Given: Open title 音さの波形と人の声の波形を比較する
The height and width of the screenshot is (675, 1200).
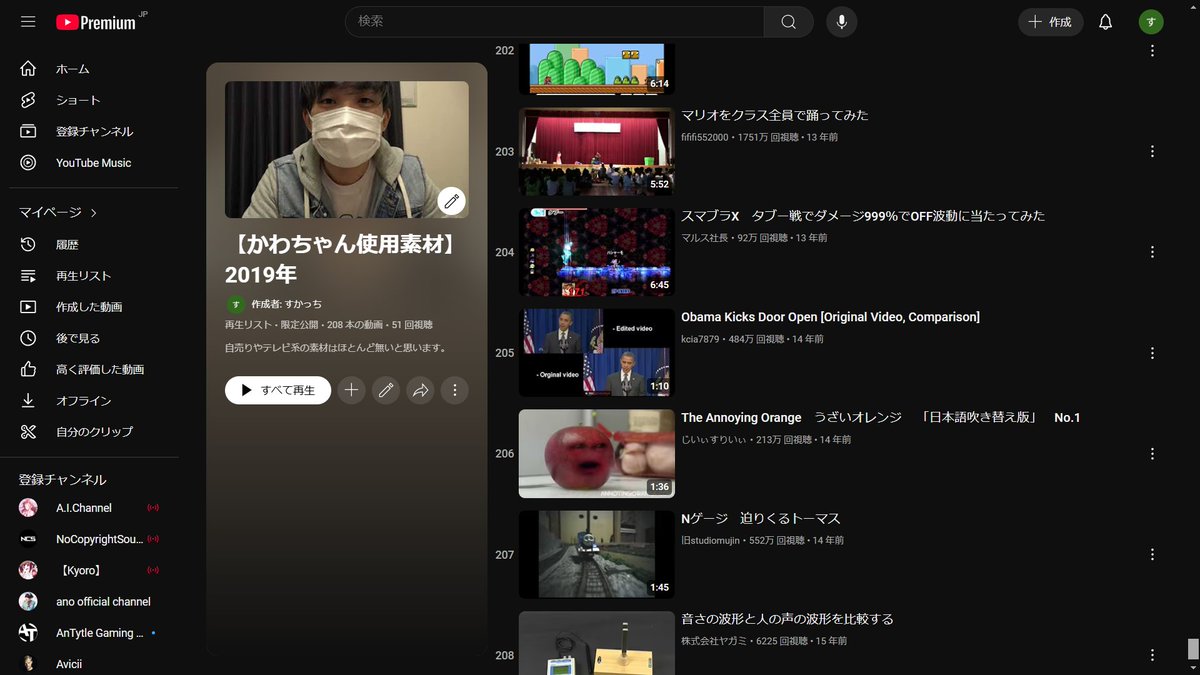Looking at the screenshot, I should [787, 619].
